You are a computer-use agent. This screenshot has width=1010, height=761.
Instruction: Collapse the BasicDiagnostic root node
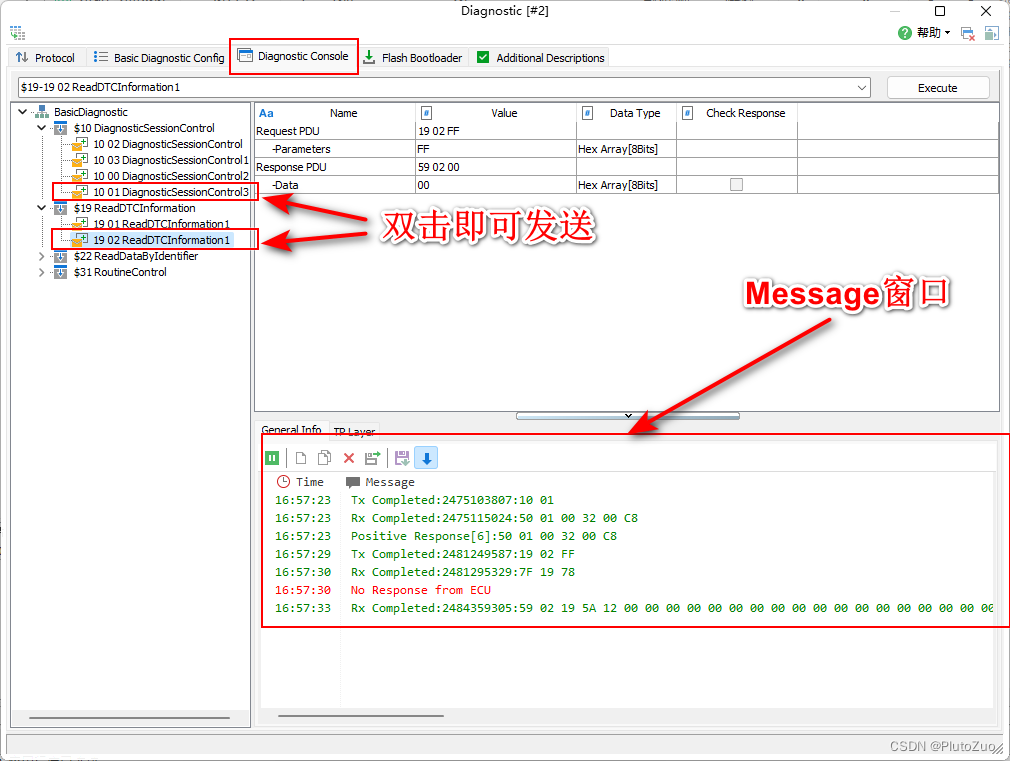coord(23,112)
